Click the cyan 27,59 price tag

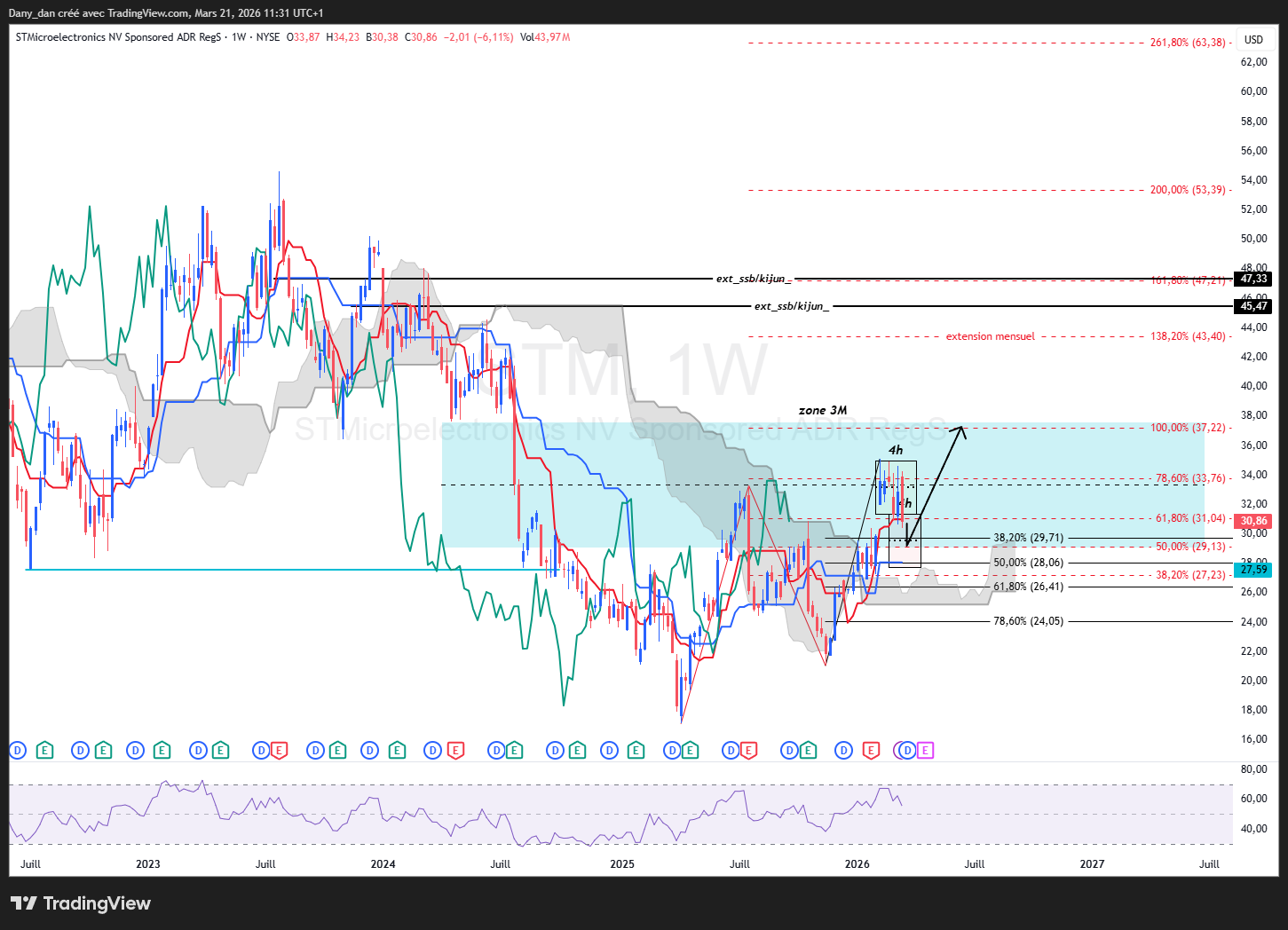click(1253, 570)
